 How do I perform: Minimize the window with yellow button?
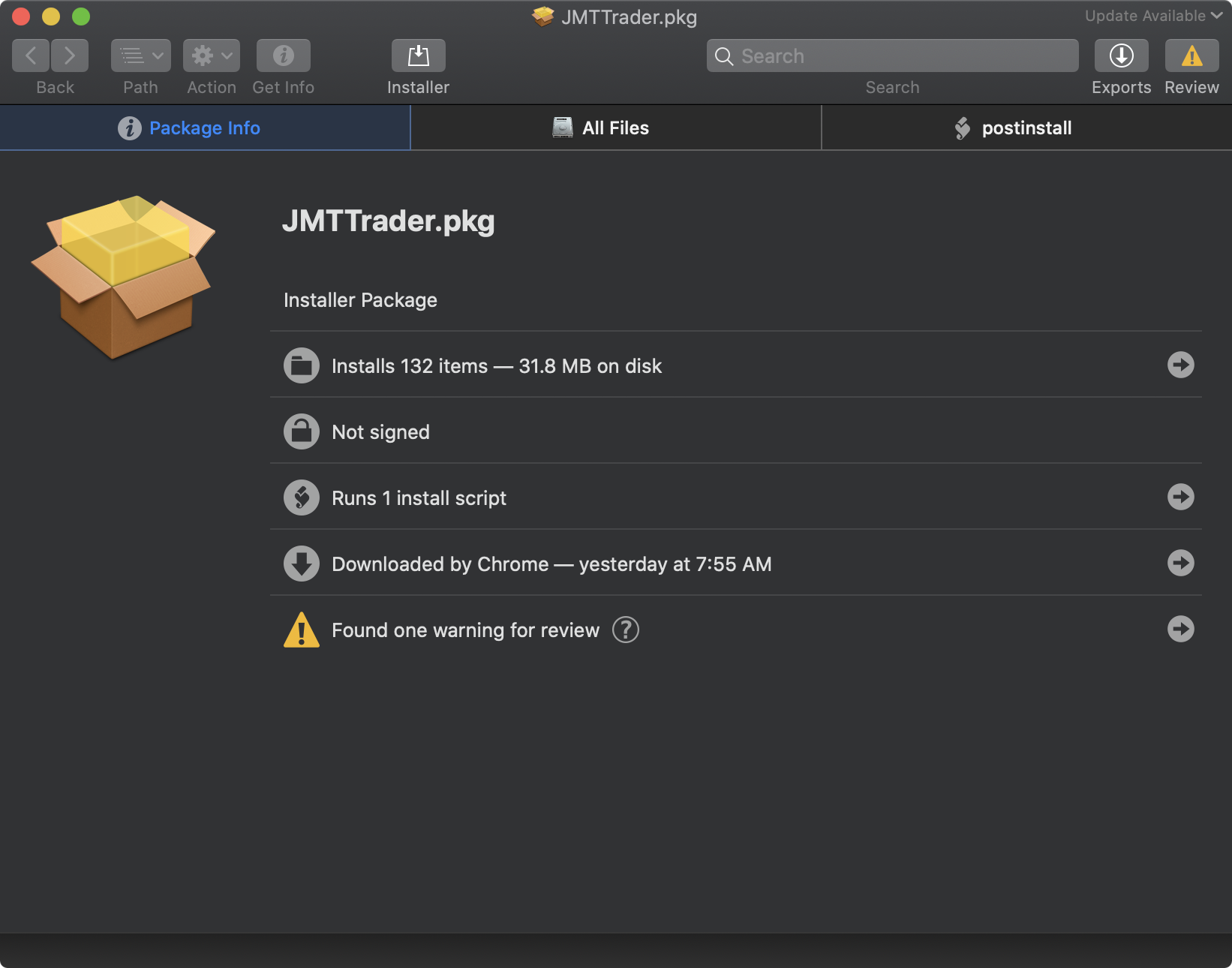[51, 16]
